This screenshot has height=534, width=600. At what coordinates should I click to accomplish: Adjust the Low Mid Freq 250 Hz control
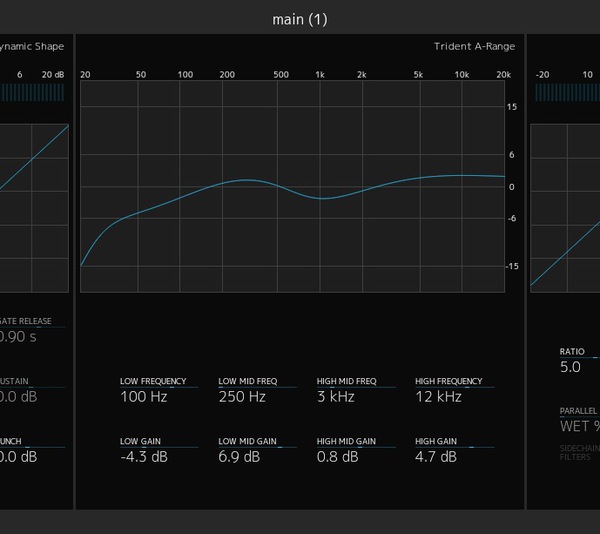pyautogui.click(x=242, y=397)
